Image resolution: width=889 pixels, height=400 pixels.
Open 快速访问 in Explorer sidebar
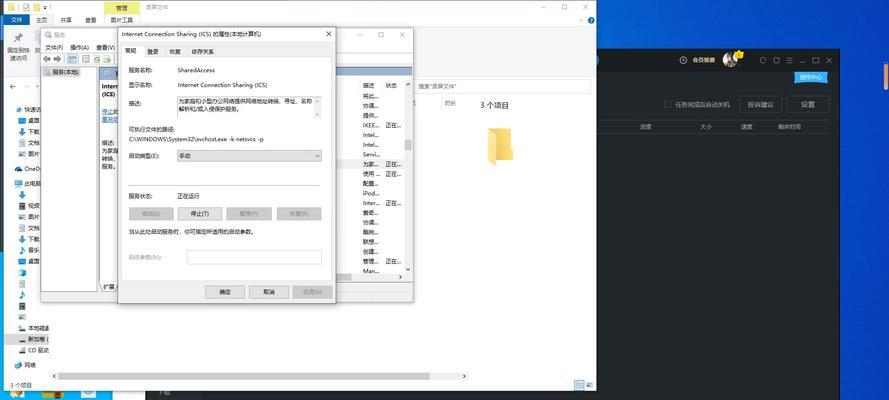[x=29, y=109]
